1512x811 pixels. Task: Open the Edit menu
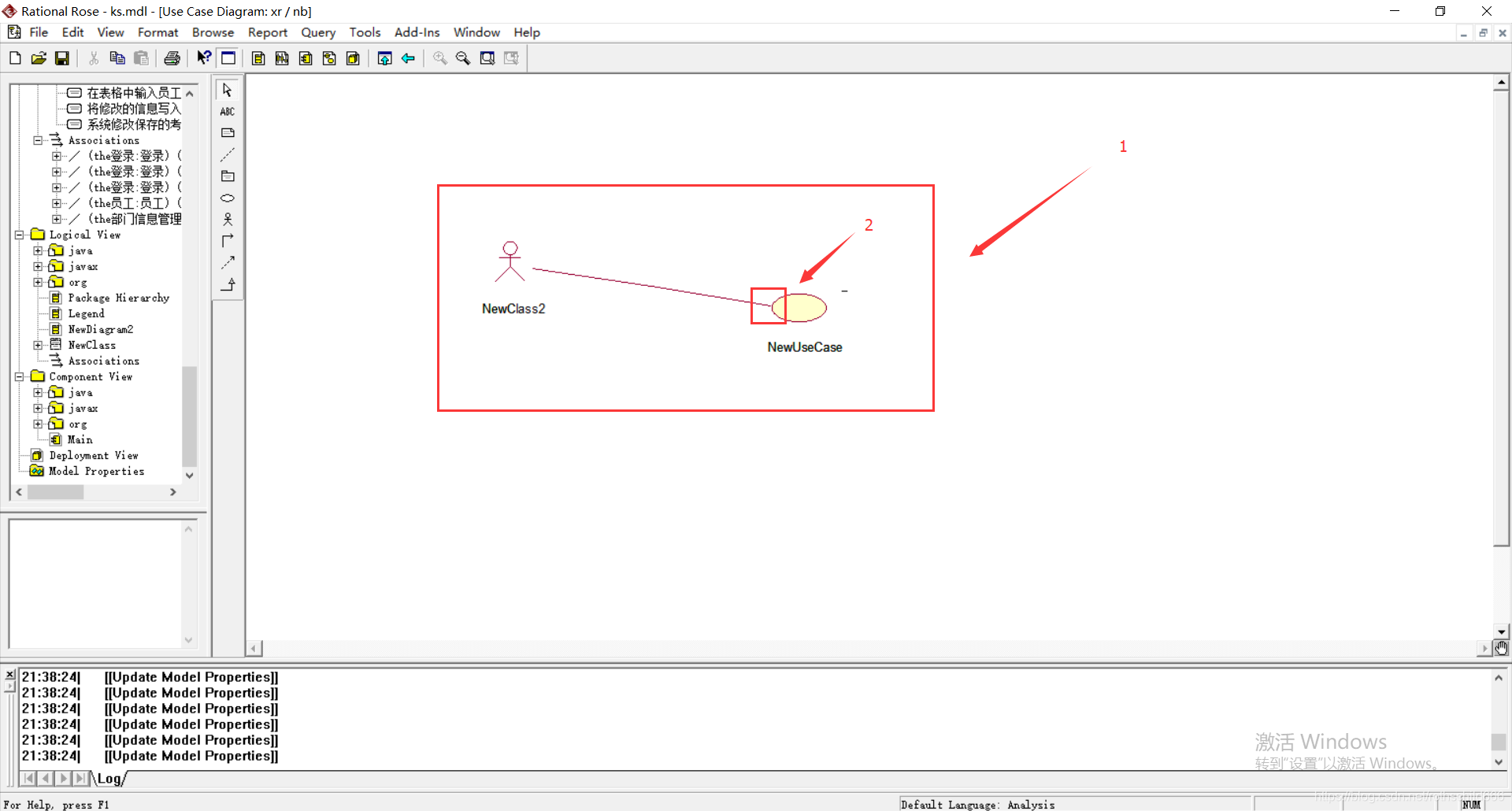click(72, 32)
